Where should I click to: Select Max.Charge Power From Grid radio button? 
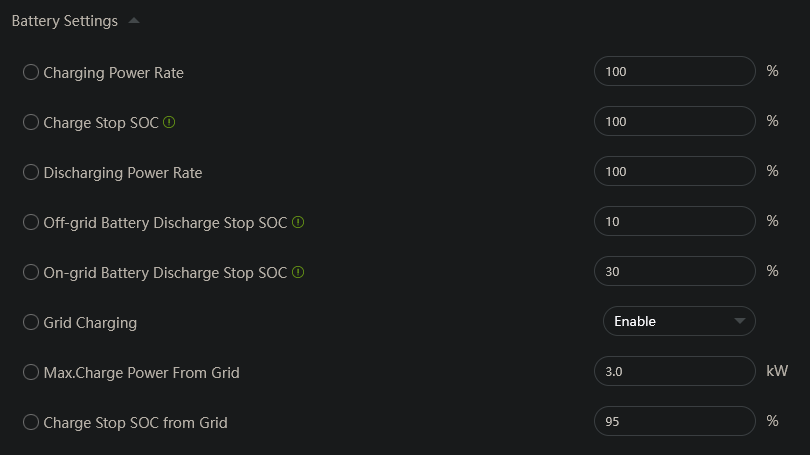(31, 372)
